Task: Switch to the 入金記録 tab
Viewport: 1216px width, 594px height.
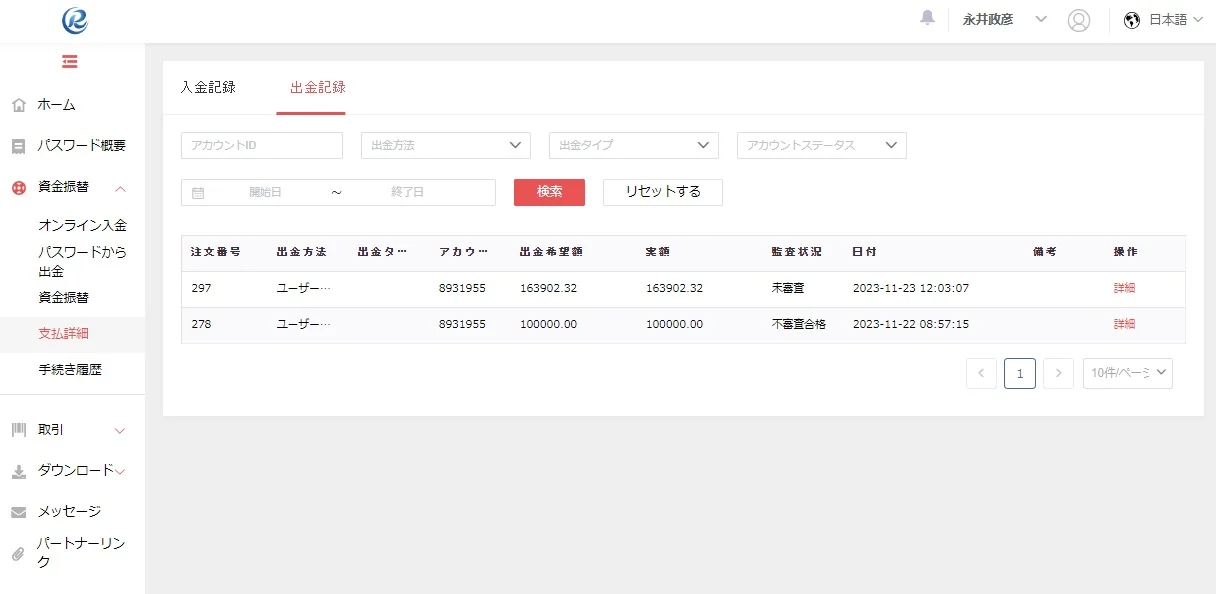Action: coord(209,87)
